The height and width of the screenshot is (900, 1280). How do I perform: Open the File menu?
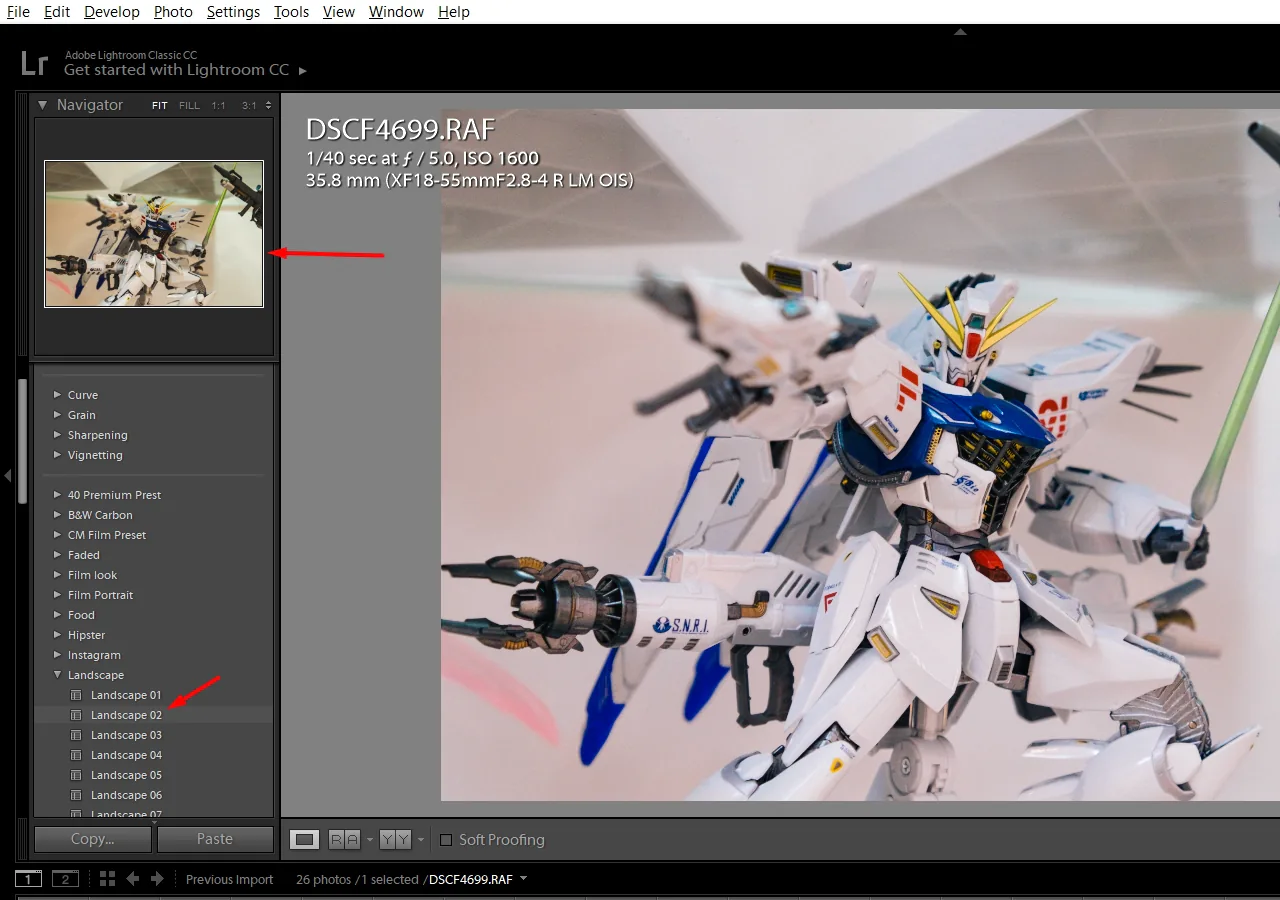[18, 12]
